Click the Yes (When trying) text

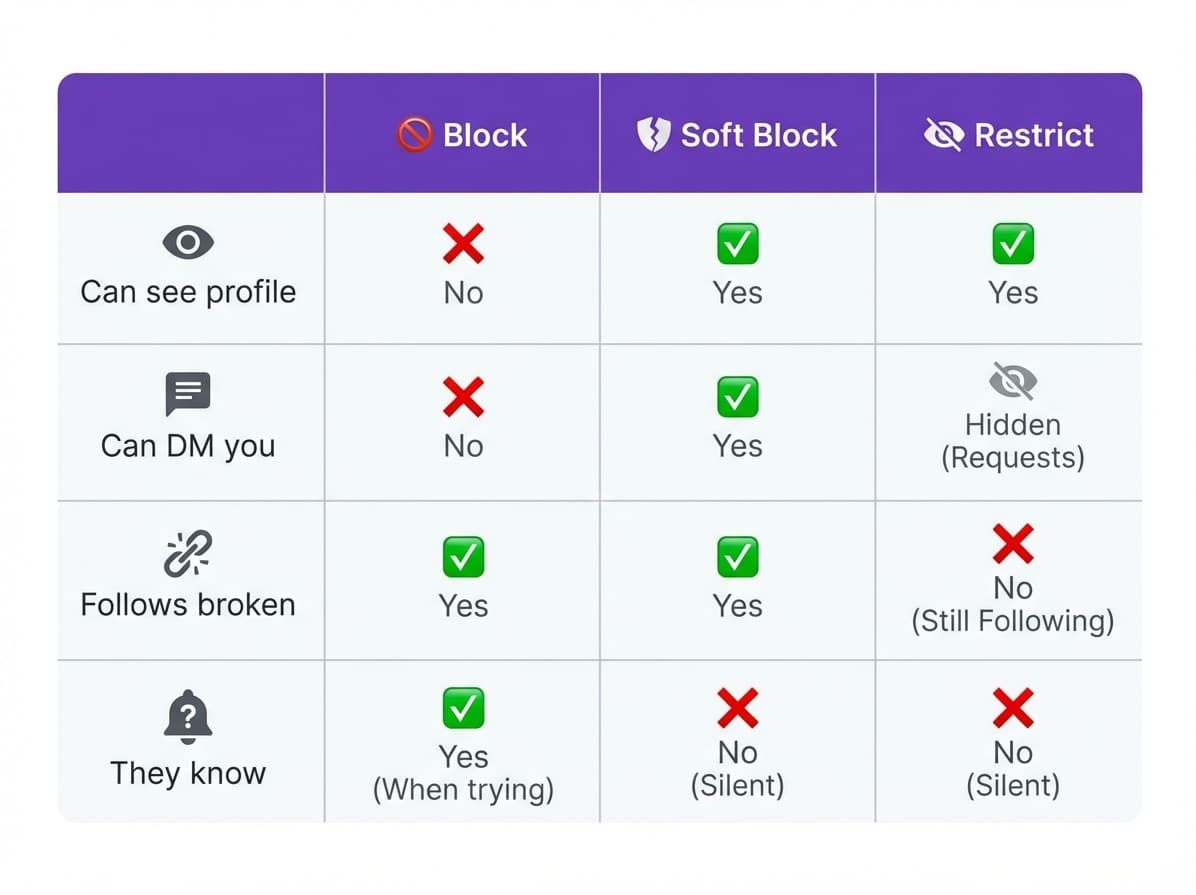[x=463, y=773]
